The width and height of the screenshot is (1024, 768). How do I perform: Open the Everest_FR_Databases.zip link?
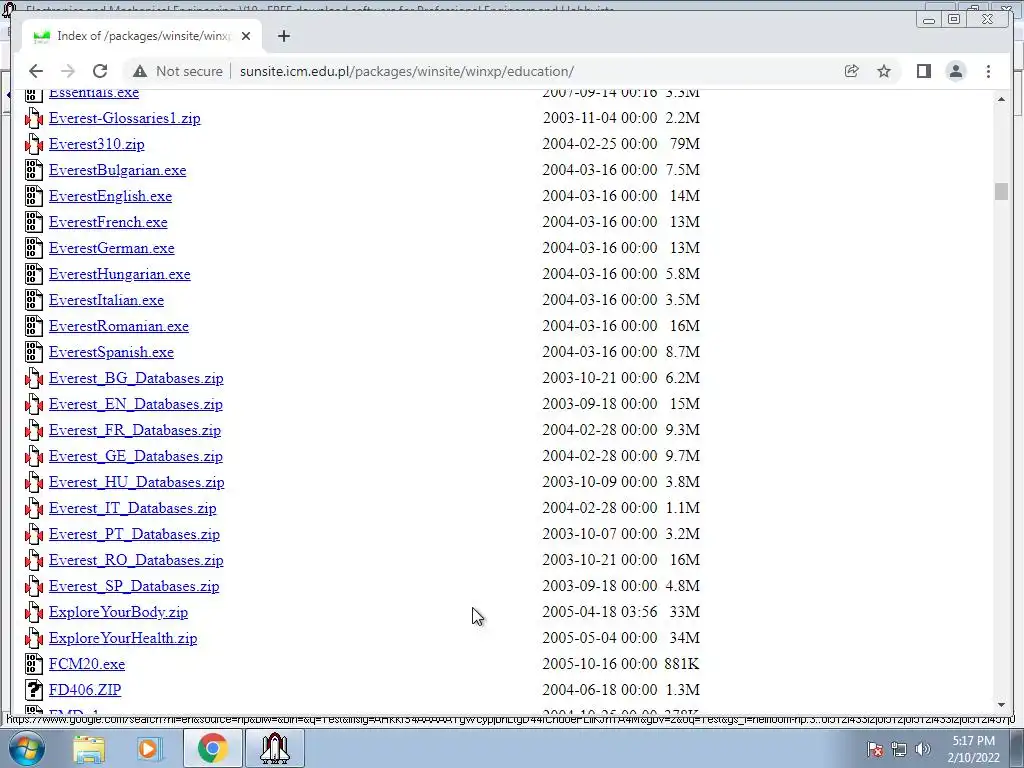pyautogui.click(x=135, y=430)
